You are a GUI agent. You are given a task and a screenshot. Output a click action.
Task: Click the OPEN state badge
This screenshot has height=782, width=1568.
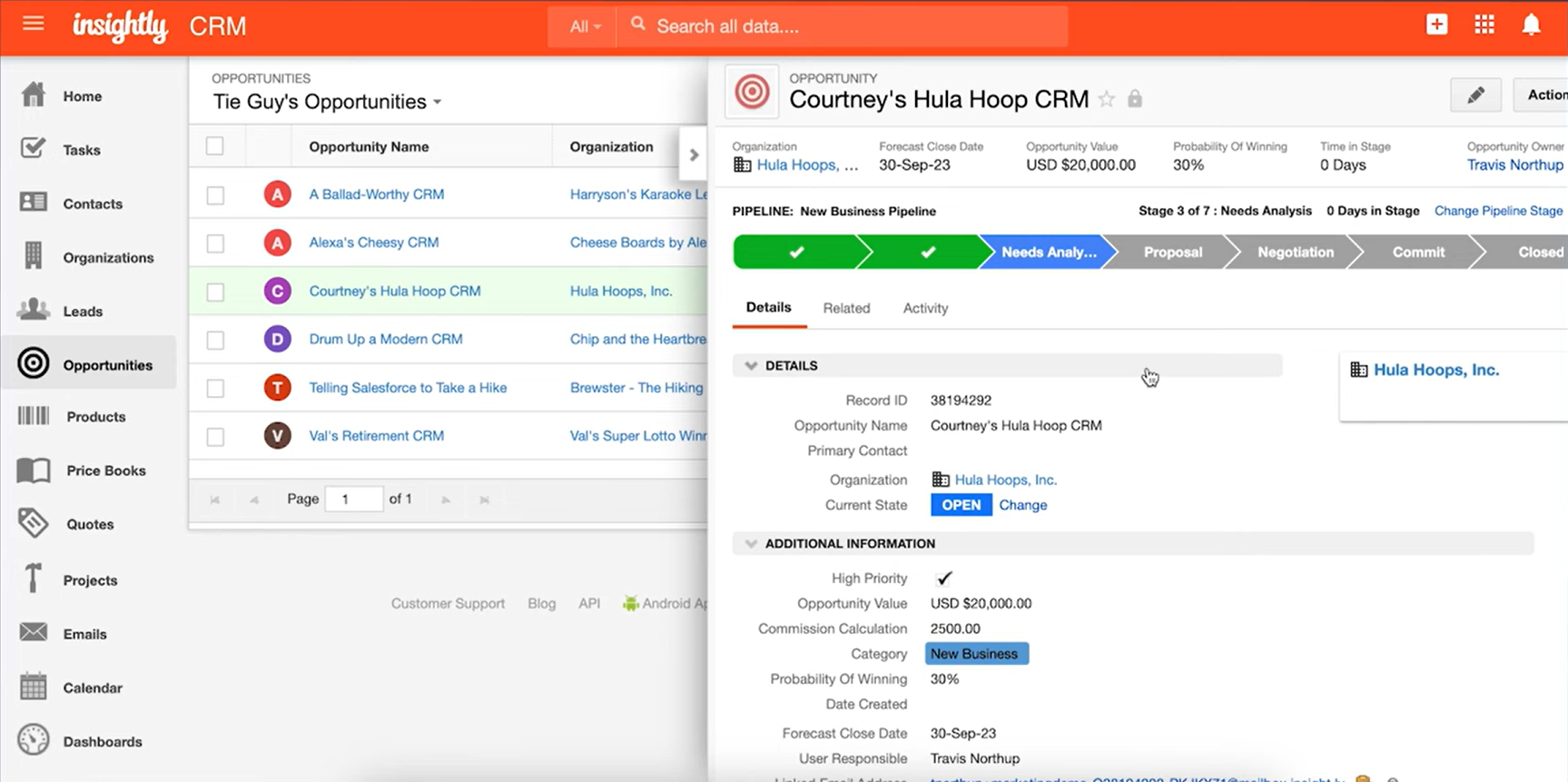point(961,505)
